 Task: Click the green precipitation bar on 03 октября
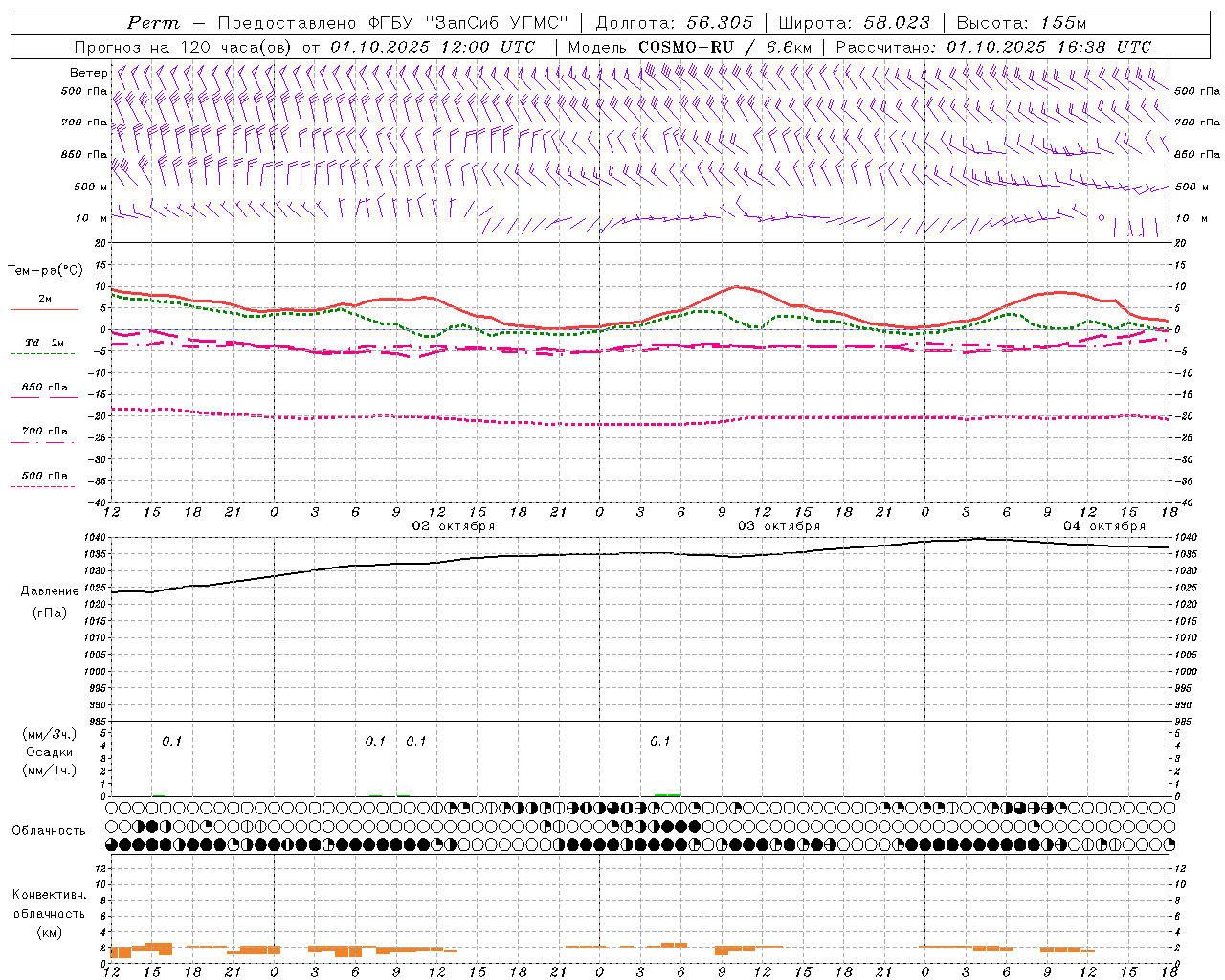[667, 794]
